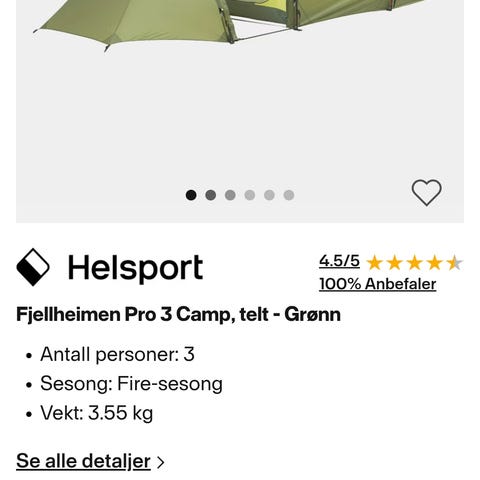Viewport: 480px width, 480px height.
Task: Go to the second carousel image dot
Action: coord(211,195)
